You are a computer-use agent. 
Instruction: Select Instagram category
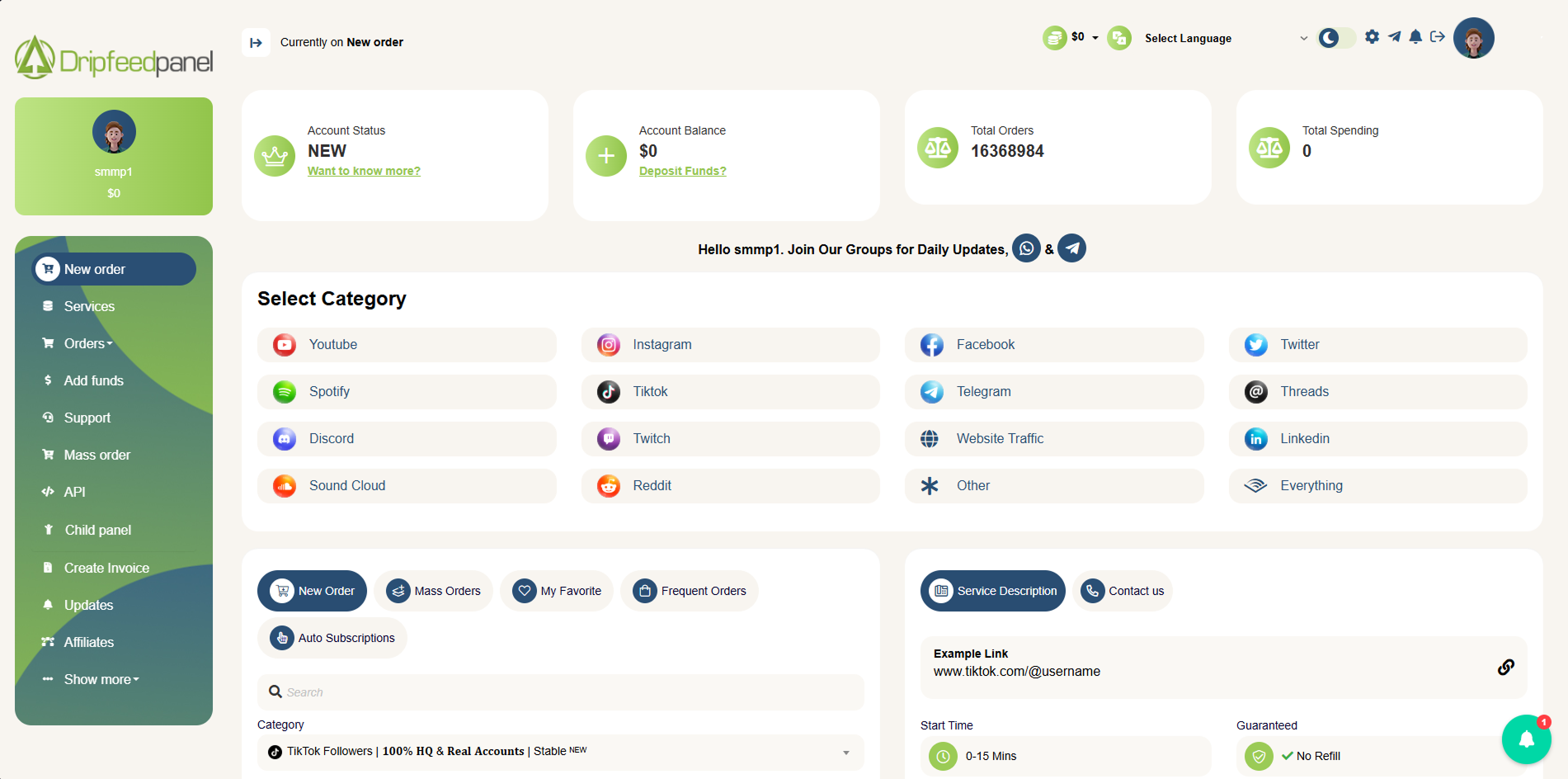tap(731, 345)
